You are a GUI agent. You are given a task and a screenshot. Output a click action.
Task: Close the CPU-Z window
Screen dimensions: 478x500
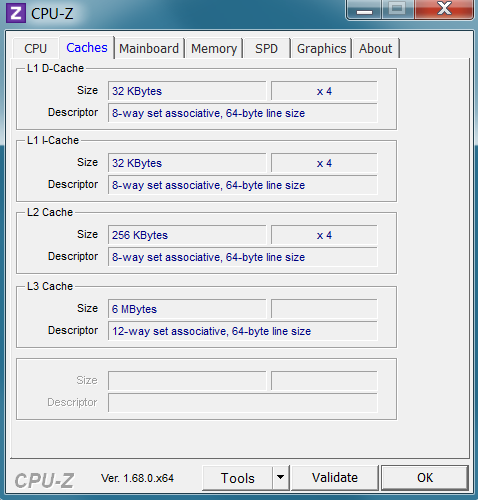coord(444,9)
